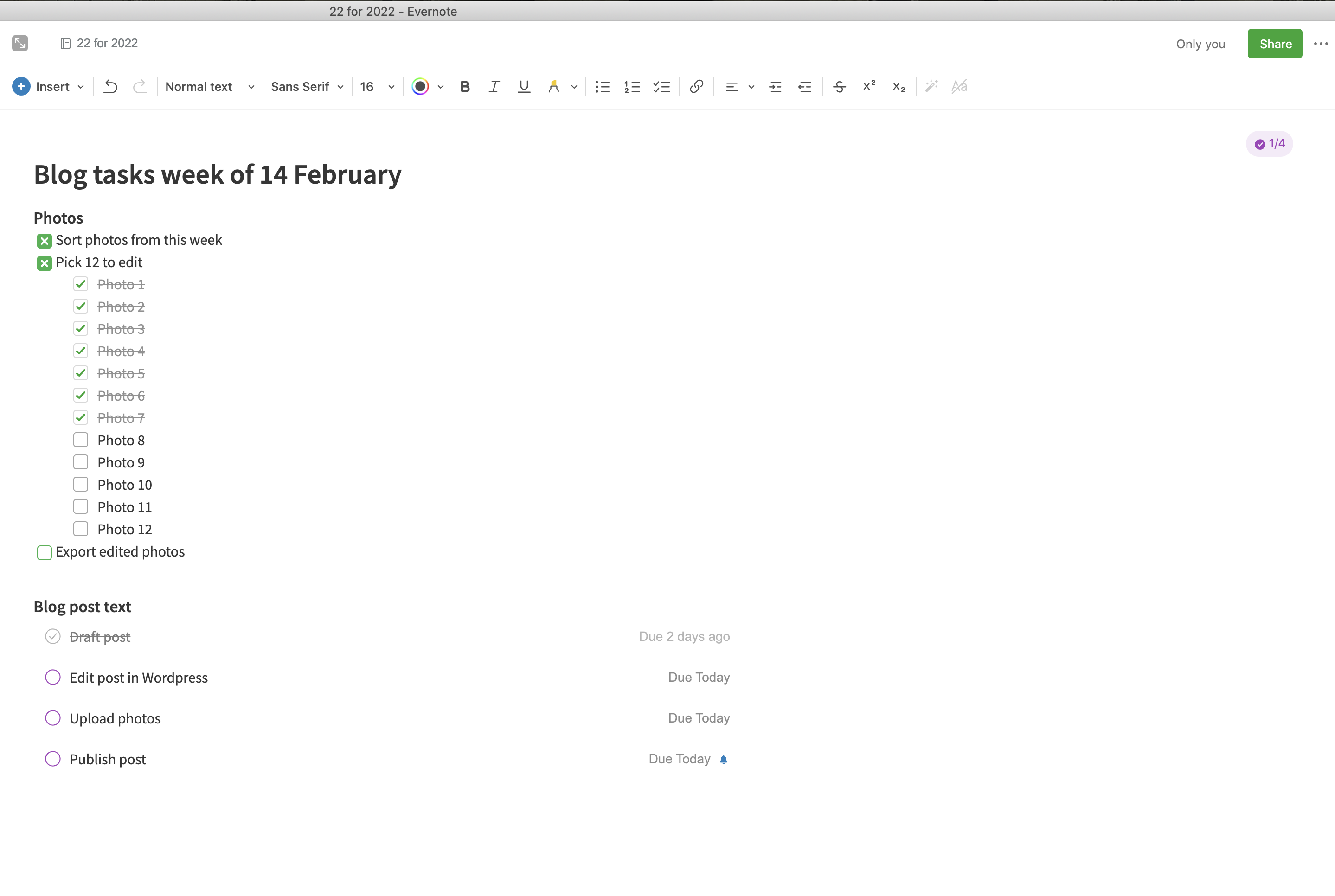Viewport: 1335px width, 896px height.
Task: Open the font size 16 dropdown
Action: tap(377, 86)
